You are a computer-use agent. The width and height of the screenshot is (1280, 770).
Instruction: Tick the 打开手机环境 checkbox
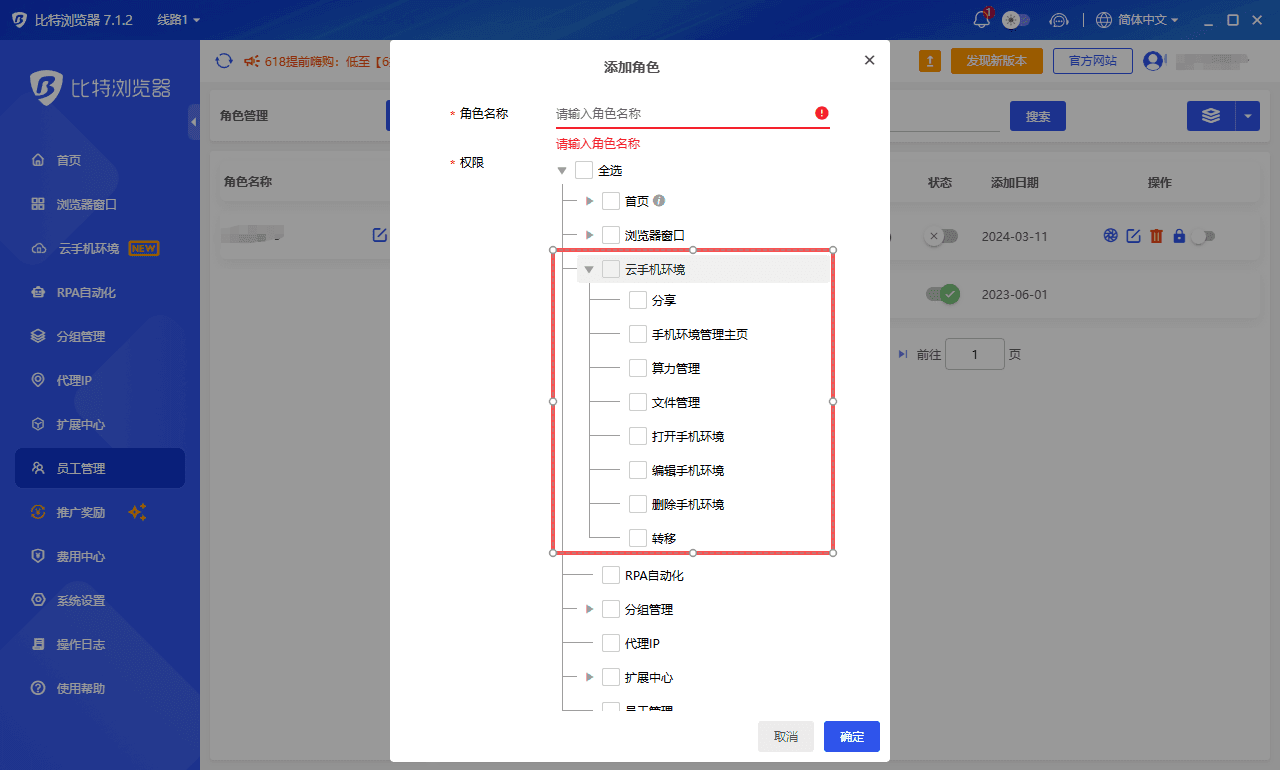[x=638, y=436]
